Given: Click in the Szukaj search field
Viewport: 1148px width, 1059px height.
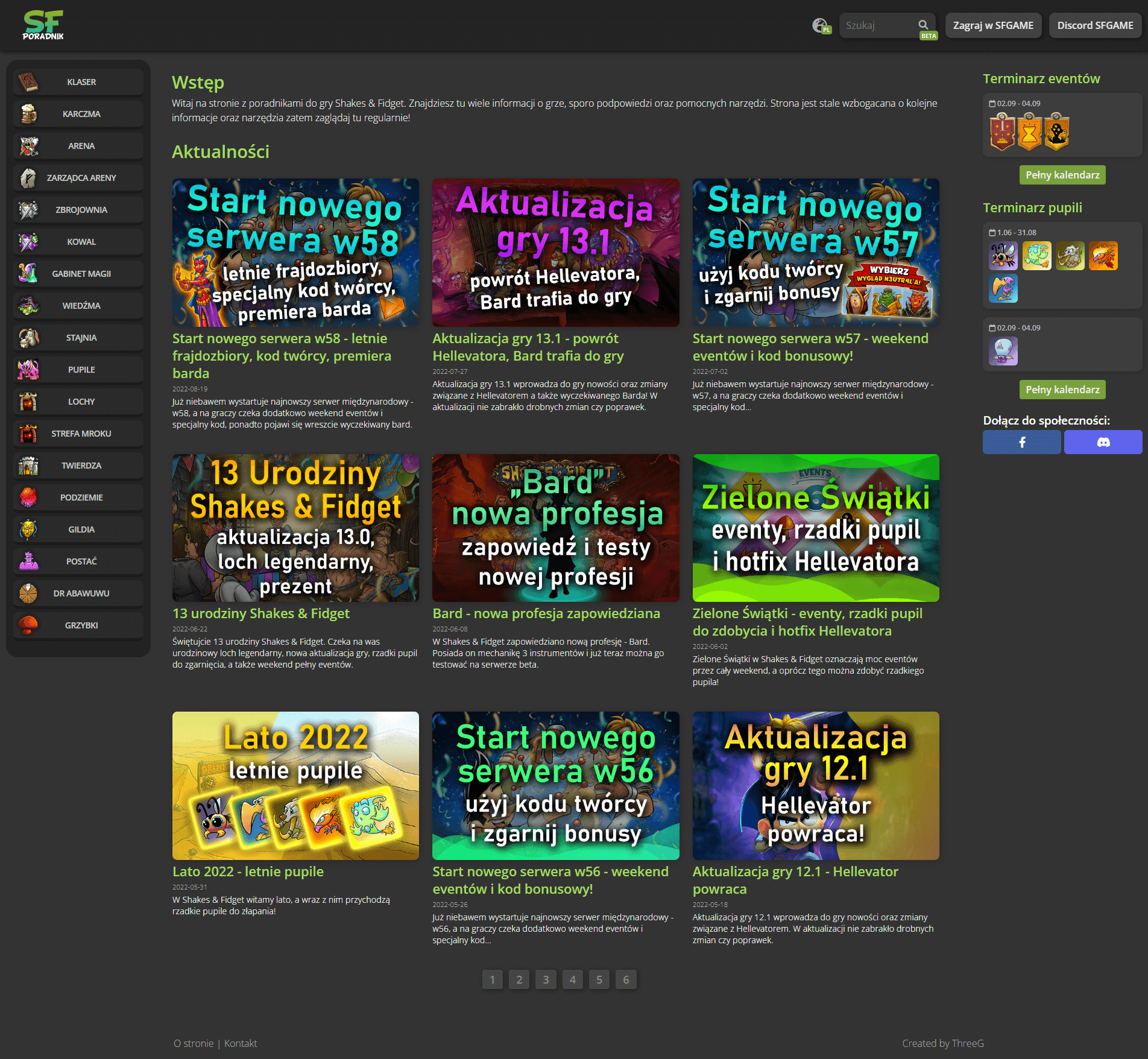Looking at the screenshot, I should [878, 25].
